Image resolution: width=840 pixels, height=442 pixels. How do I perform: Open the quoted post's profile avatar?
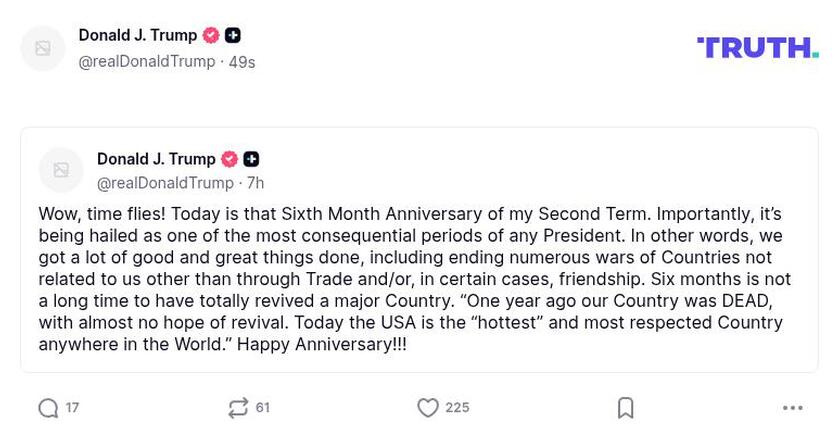point(61,170)
